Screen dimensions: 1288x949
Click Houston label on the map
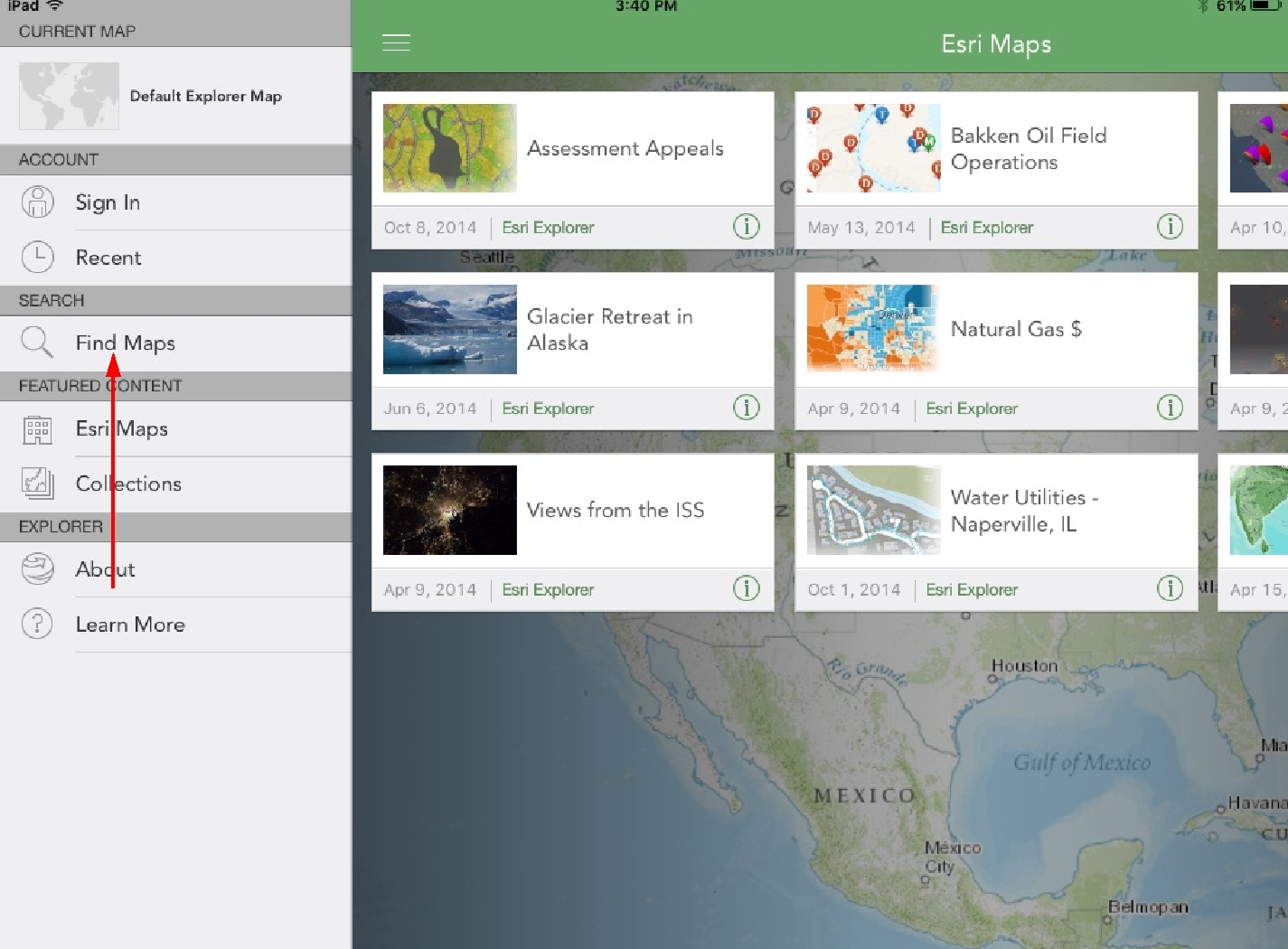(x=1024, y=665)
